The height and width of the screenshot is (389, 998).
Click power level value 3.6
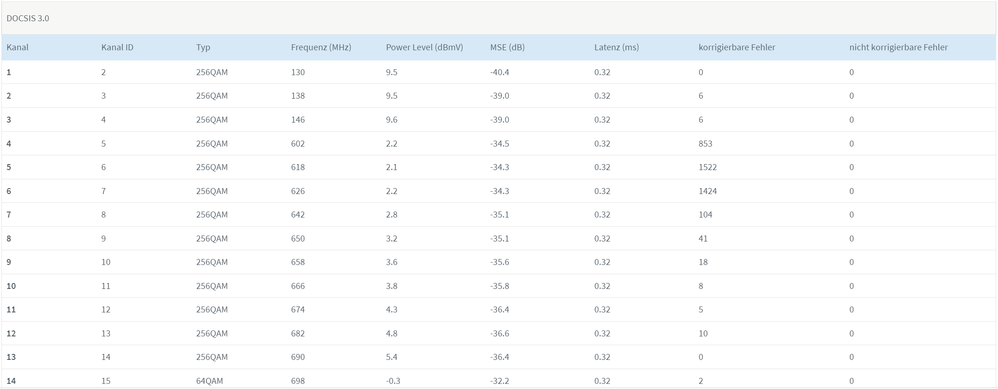tap(391, 262)
